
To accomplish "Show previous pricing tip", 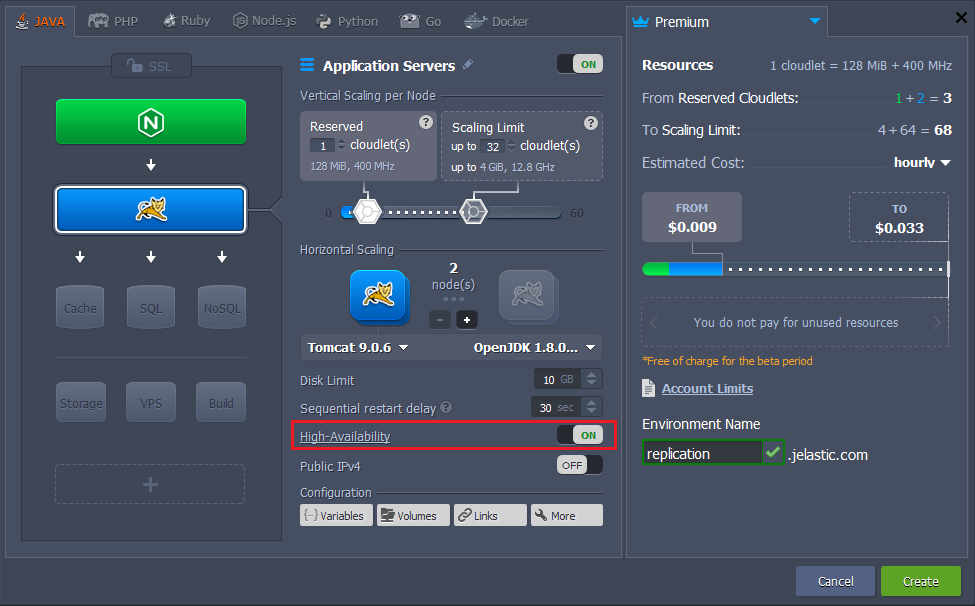I will click(654, 322).
